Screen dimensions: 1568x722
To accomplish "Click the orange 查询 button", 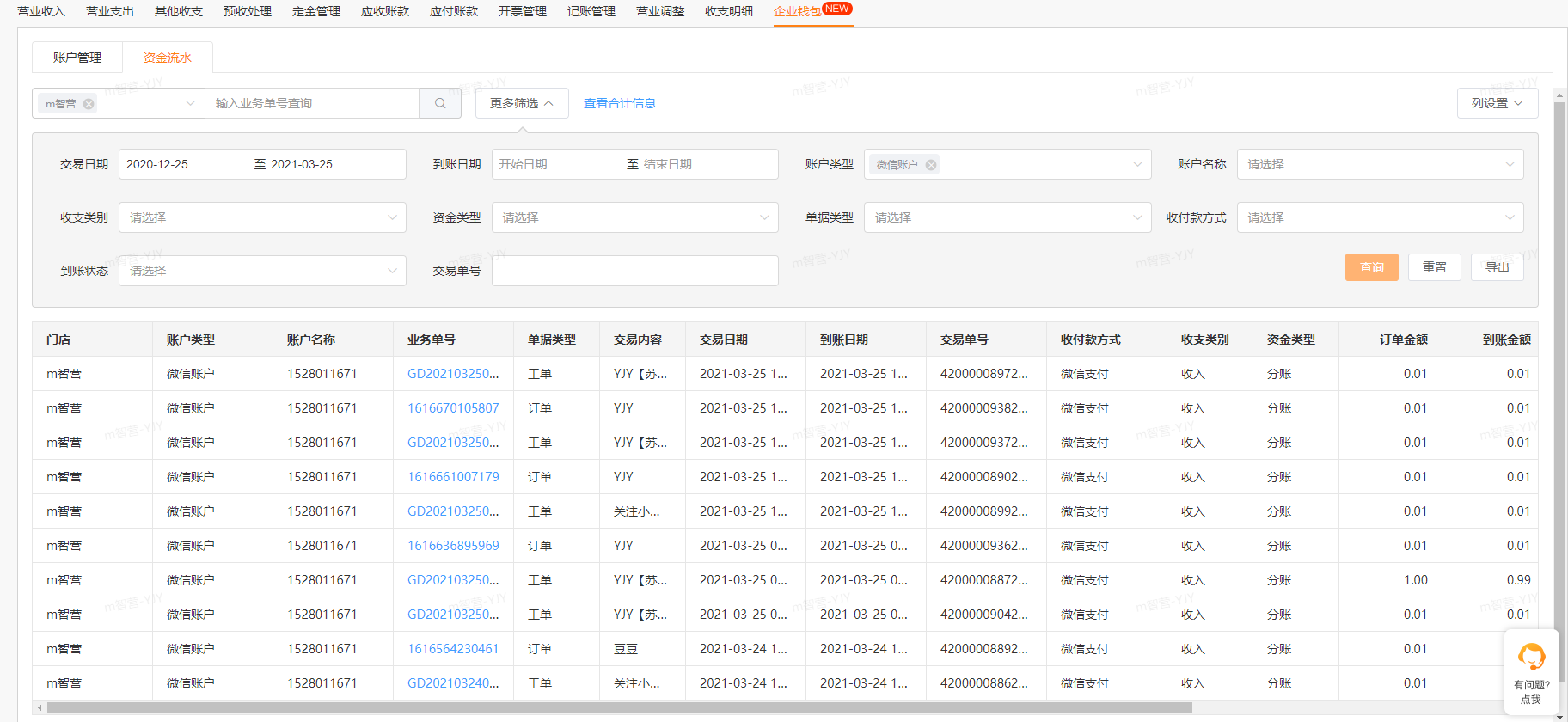I will (x=1372, y=267).
